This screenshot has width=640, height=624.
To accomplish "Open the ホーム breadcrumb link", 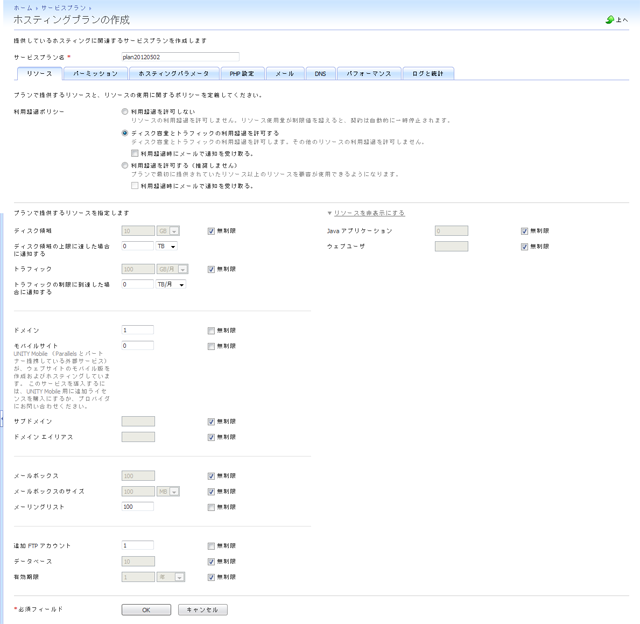I will [22, 7].
